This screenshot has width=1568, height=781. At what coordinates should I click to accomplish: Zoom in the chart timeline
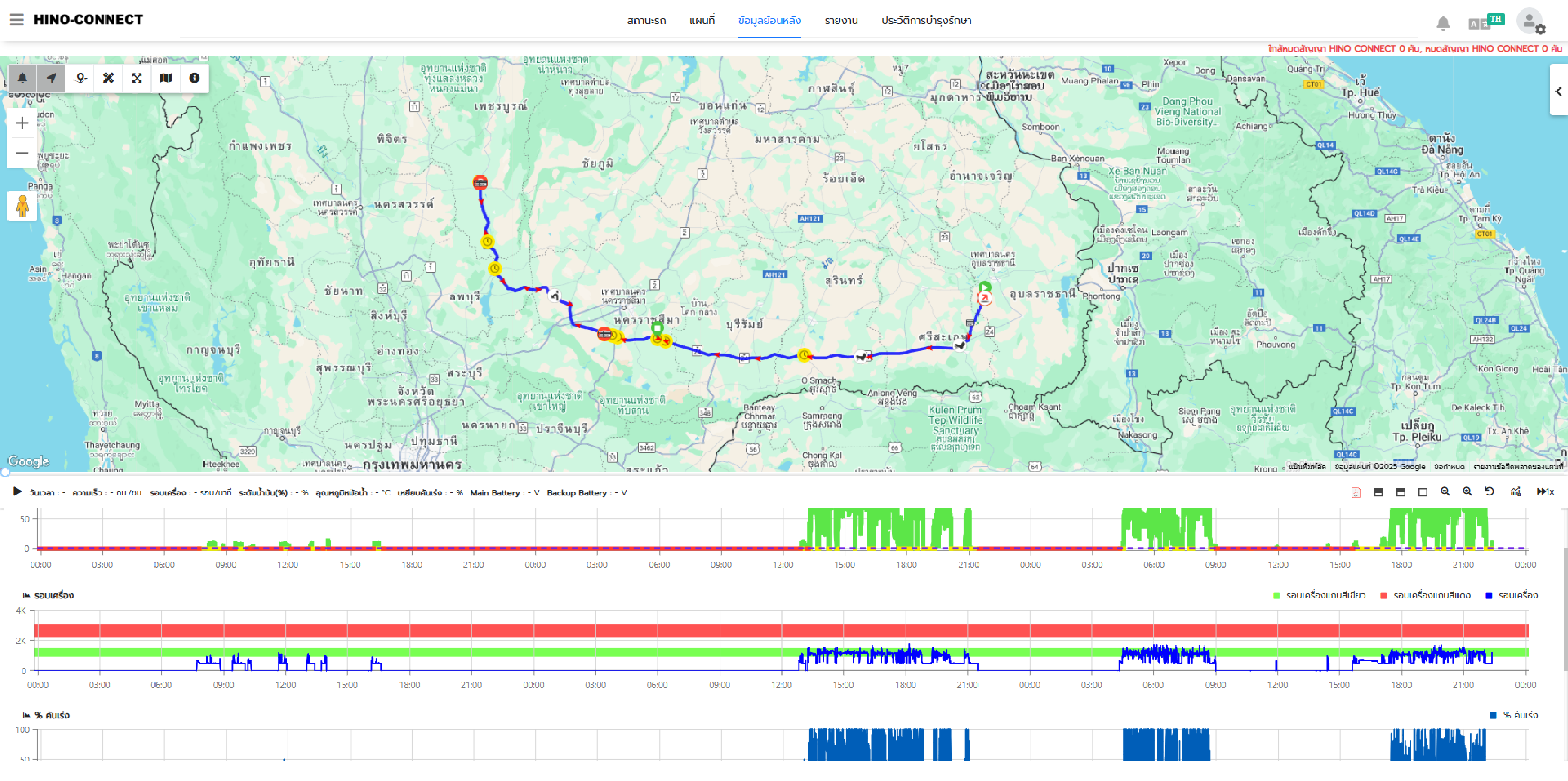(x=1468, y=492)
